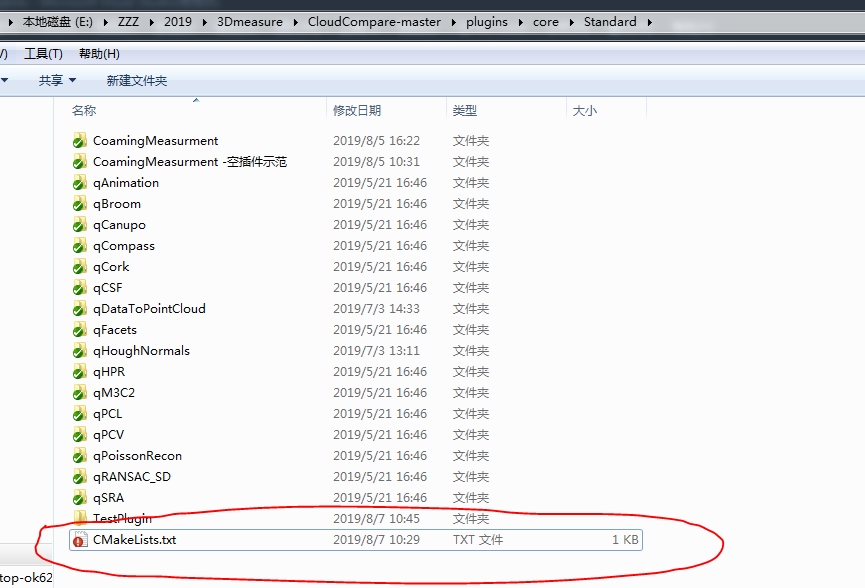Screen dimensions: 865x588
Task: Open the 工具(T) menu
Action: pos(43,53)
